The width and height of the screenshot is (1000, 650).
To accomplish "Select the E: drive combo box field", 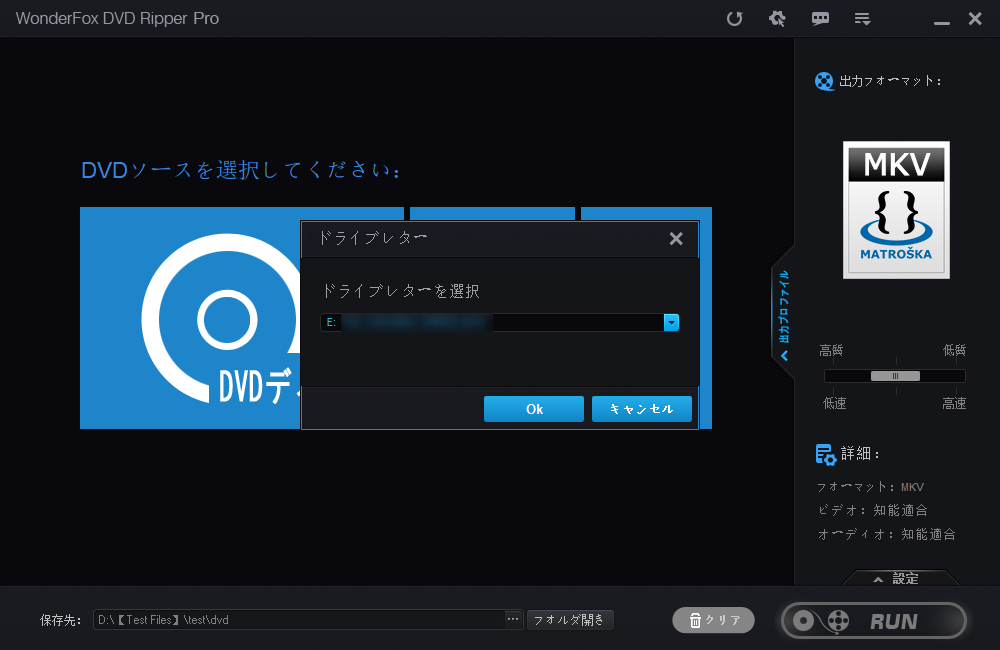I will coord(499,322).
